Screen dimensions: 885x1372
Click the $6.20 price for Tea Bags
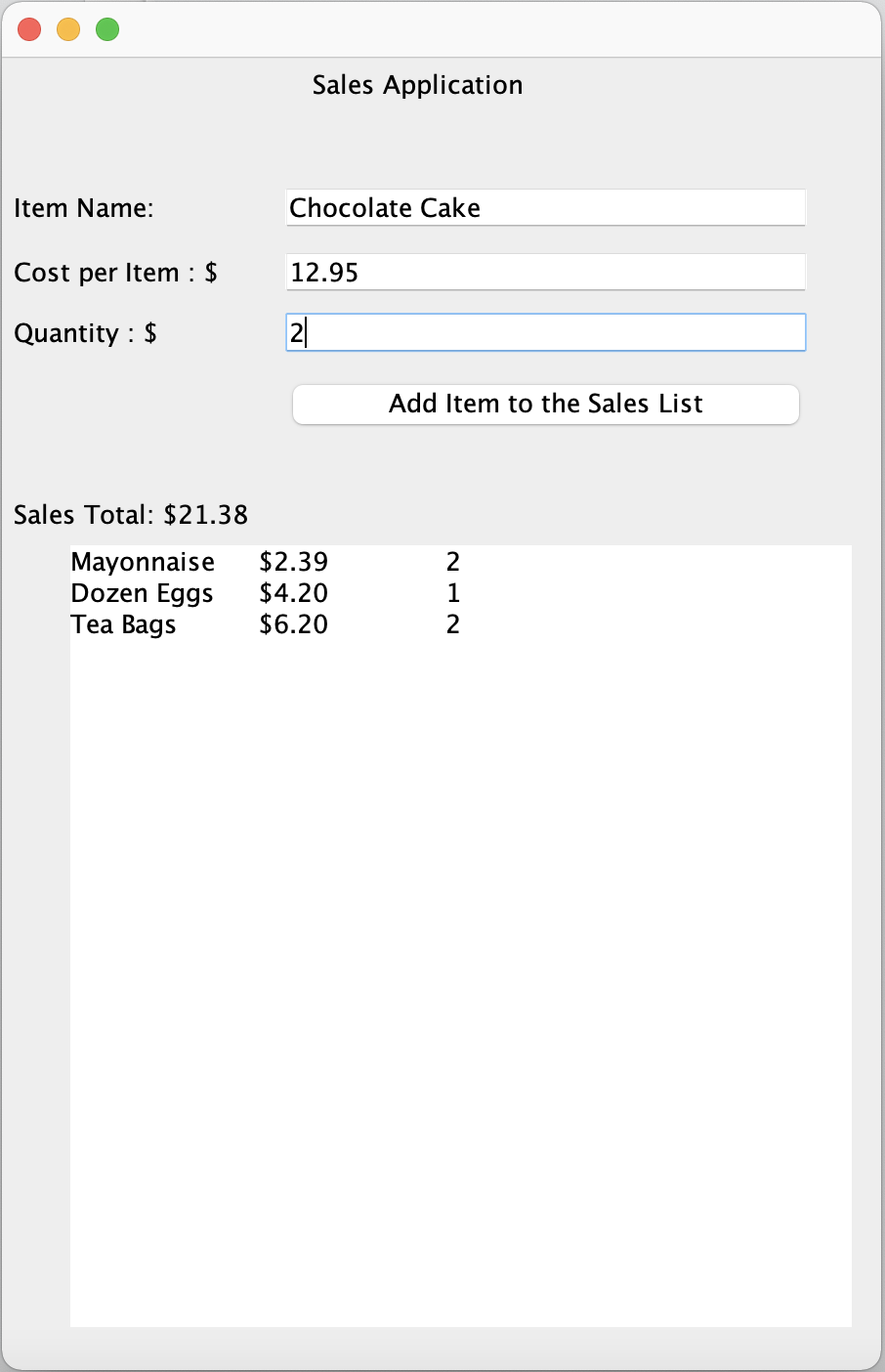tap(293, 624)
